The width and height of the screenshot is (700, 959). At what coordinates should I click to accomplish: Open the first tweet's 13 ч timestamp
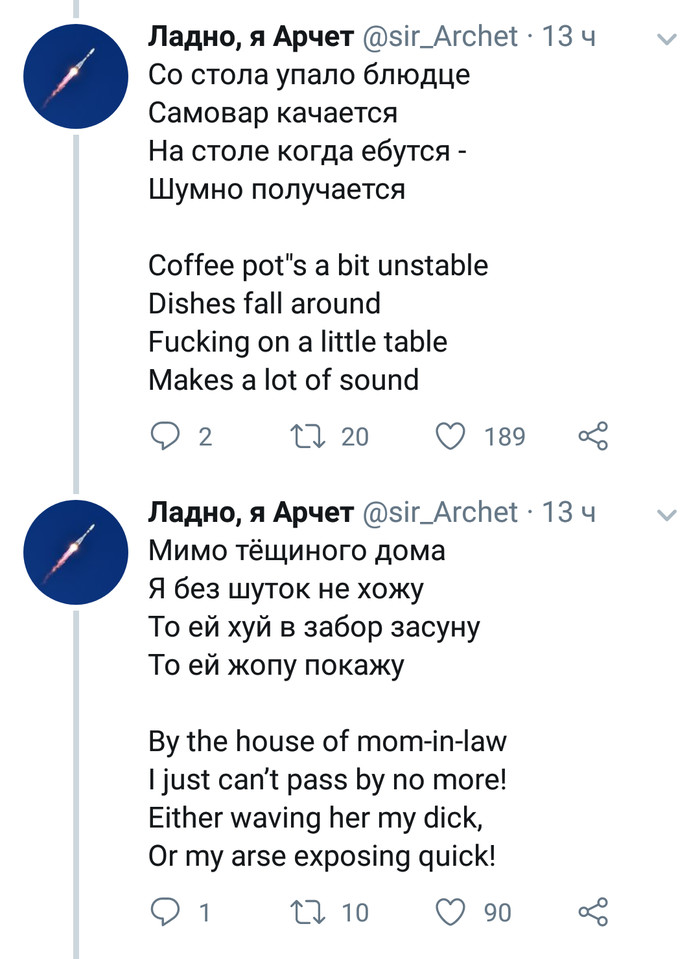568,38
